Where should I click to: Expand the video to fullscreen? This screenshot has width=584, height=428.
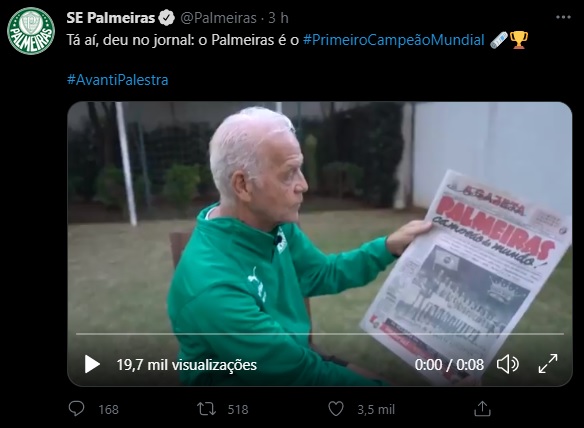548,364
